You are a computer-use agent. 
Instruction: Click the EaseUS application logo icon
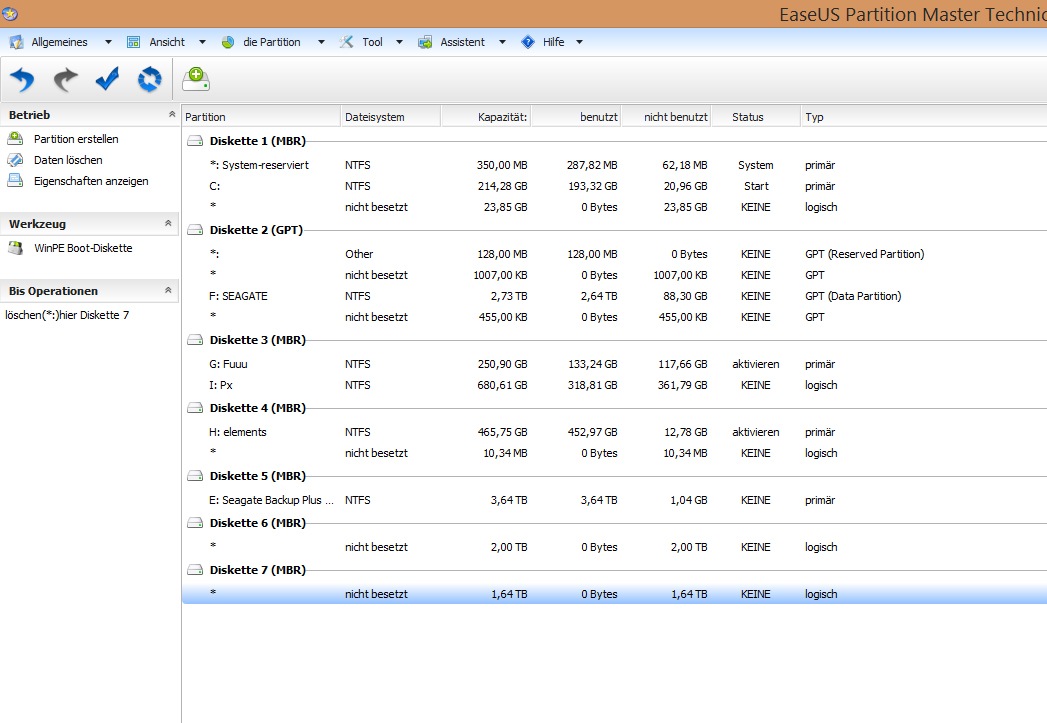click(10, 13)
